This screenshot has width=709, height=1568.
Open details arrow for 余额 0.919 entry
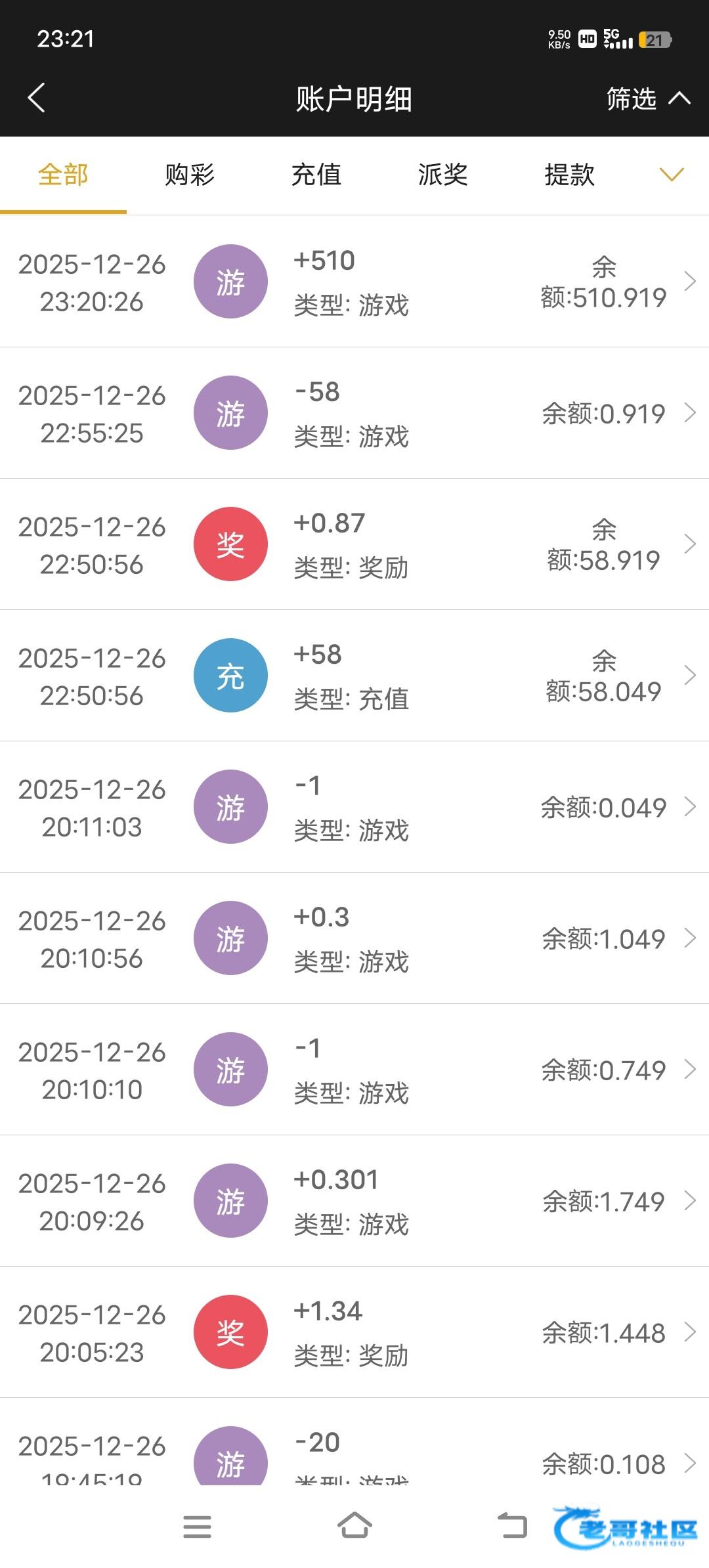point(689,413)
